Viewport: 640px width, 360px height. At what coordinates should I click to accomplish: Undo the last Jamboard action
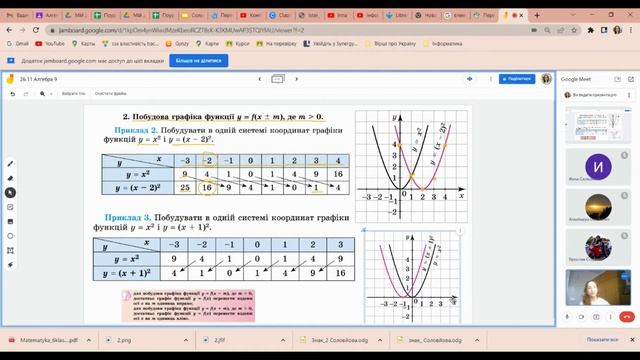tap(13, 93)
